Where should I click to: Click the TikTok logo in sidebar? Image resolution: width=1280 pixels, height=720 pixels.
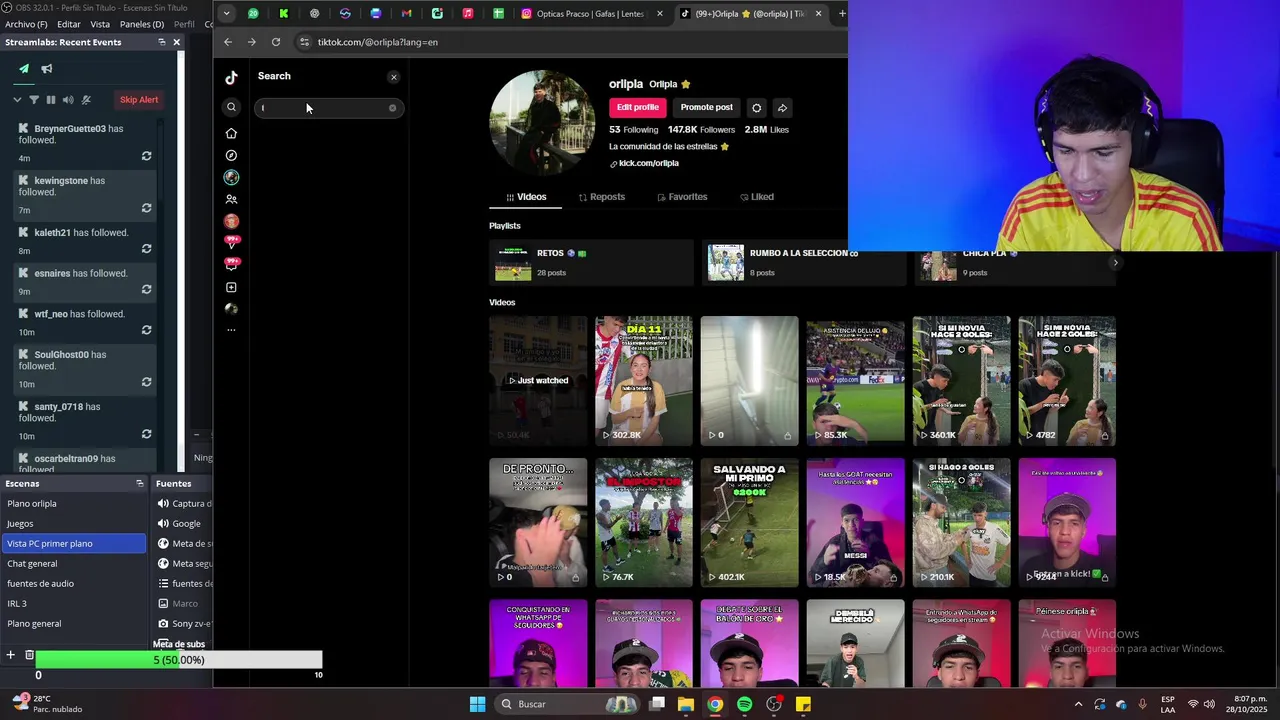tap(231, 77)
